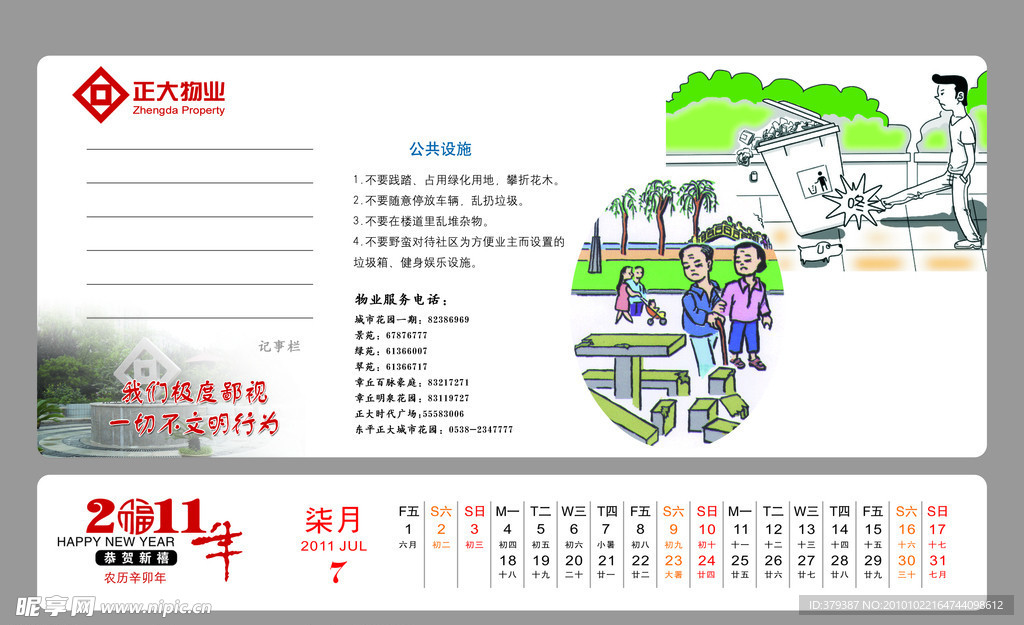
Task: Click the top blank line of the notes area
Action: point(199,149)
